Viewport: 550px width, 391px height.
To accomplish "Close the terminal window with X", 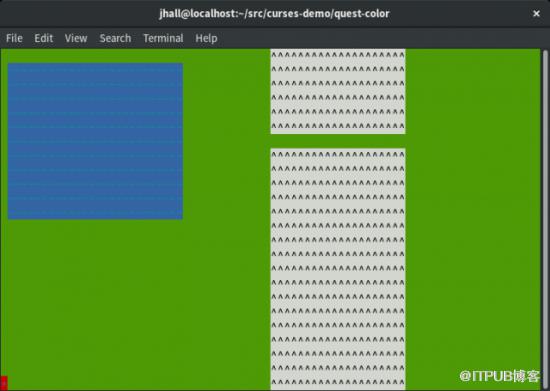I will tap(536, 14).
